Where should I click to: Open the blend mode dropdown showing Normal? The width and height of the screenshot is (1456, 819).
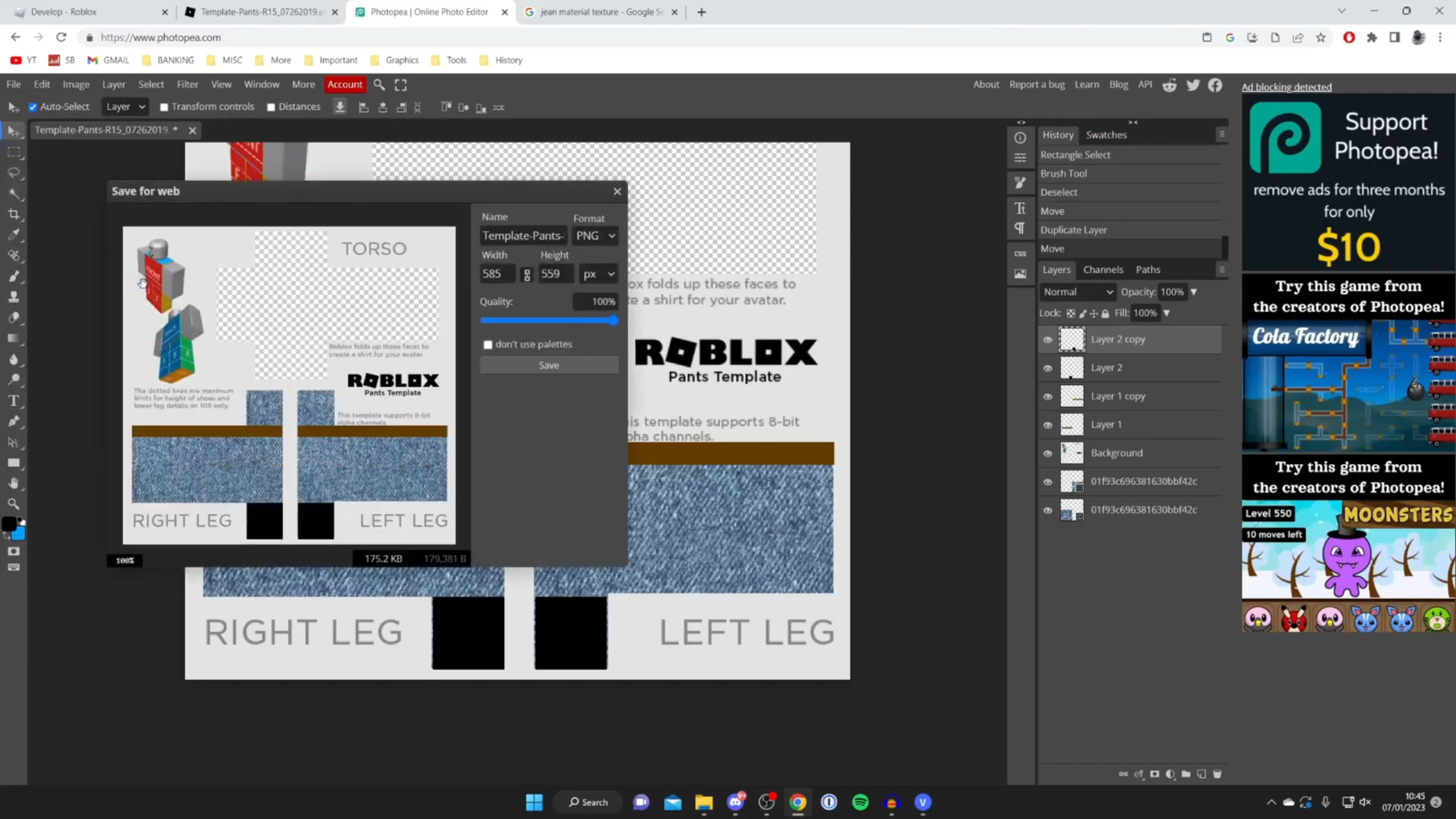click(x=1077, y=291)
